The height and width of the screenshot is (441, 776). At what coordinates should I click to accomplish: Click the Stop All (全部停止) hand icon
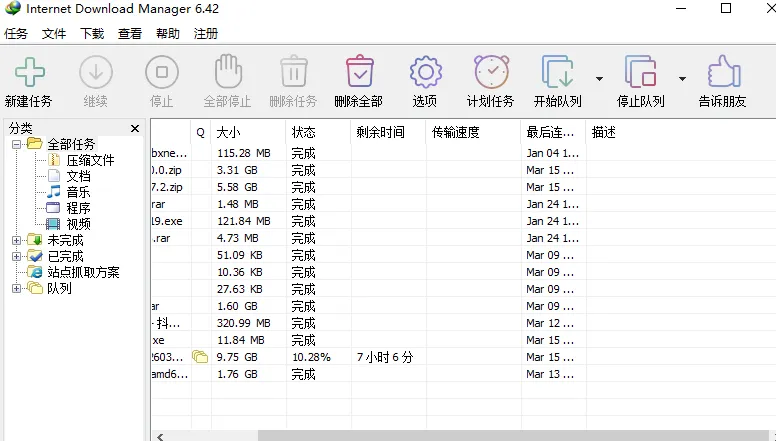click(x=228, y=71)
